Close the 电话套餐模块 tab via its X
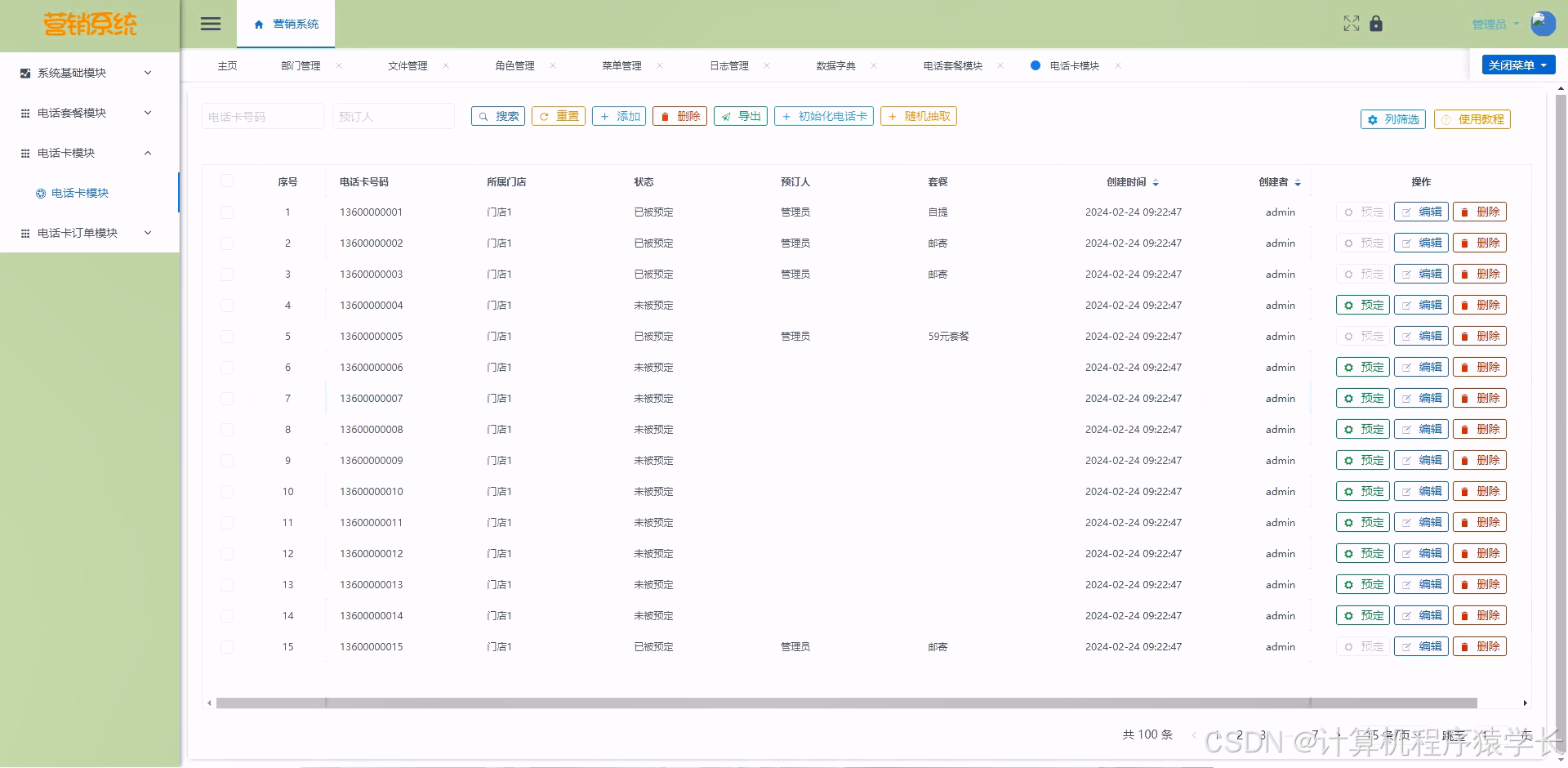The height and width of the screenshot is (768, 1568). pyautogui.click(x=1000, y=65)
